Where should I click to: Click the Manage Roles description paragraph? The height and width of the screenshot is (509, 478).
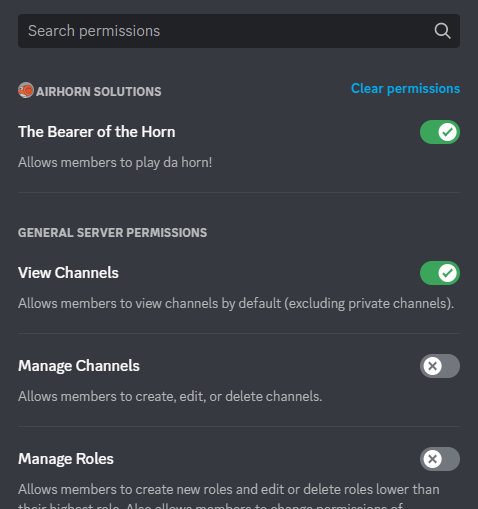click(229, 496)
